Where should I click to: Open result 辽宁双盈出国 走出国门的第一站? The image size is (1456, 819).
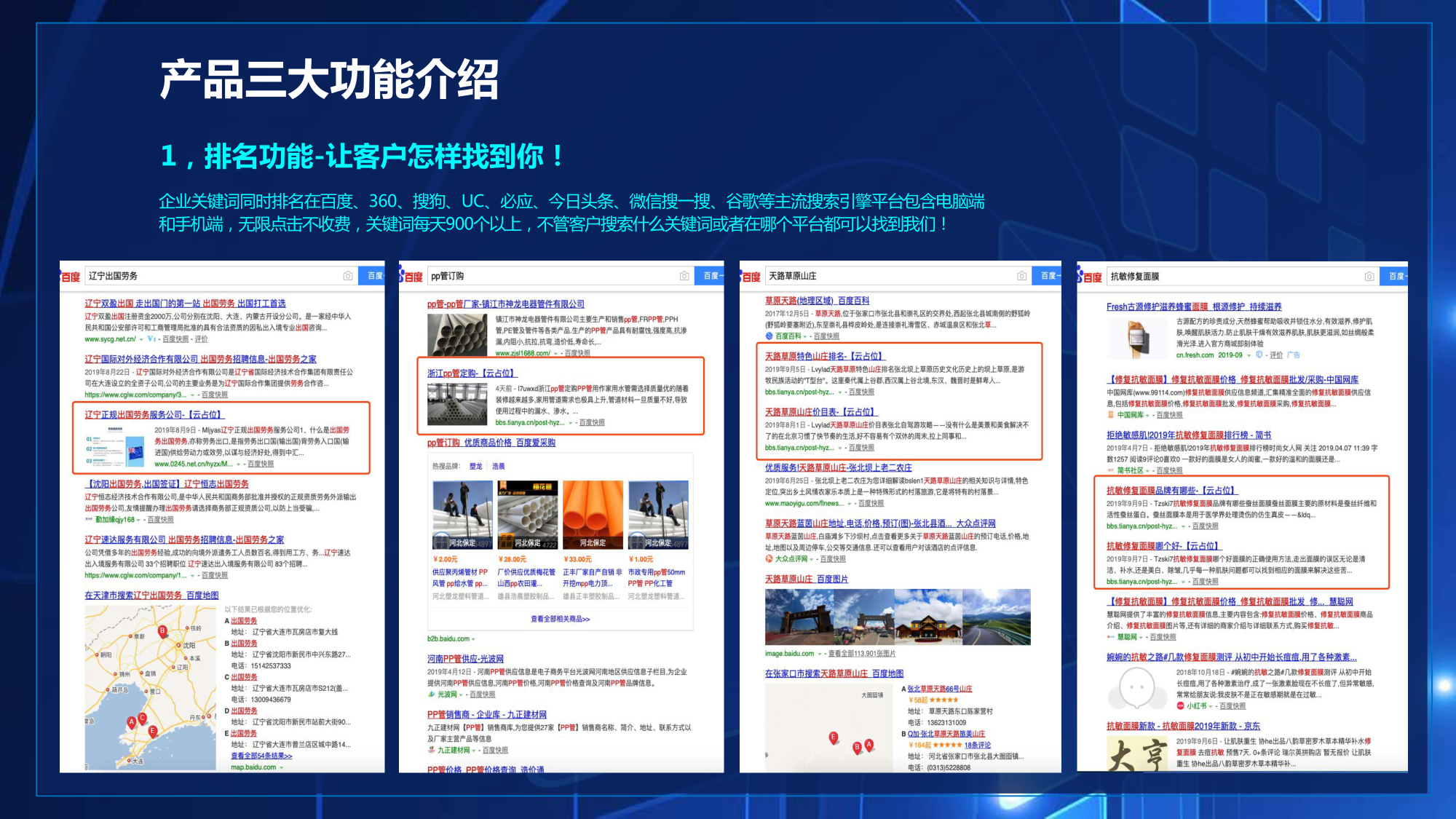click(x=185, y=304)
